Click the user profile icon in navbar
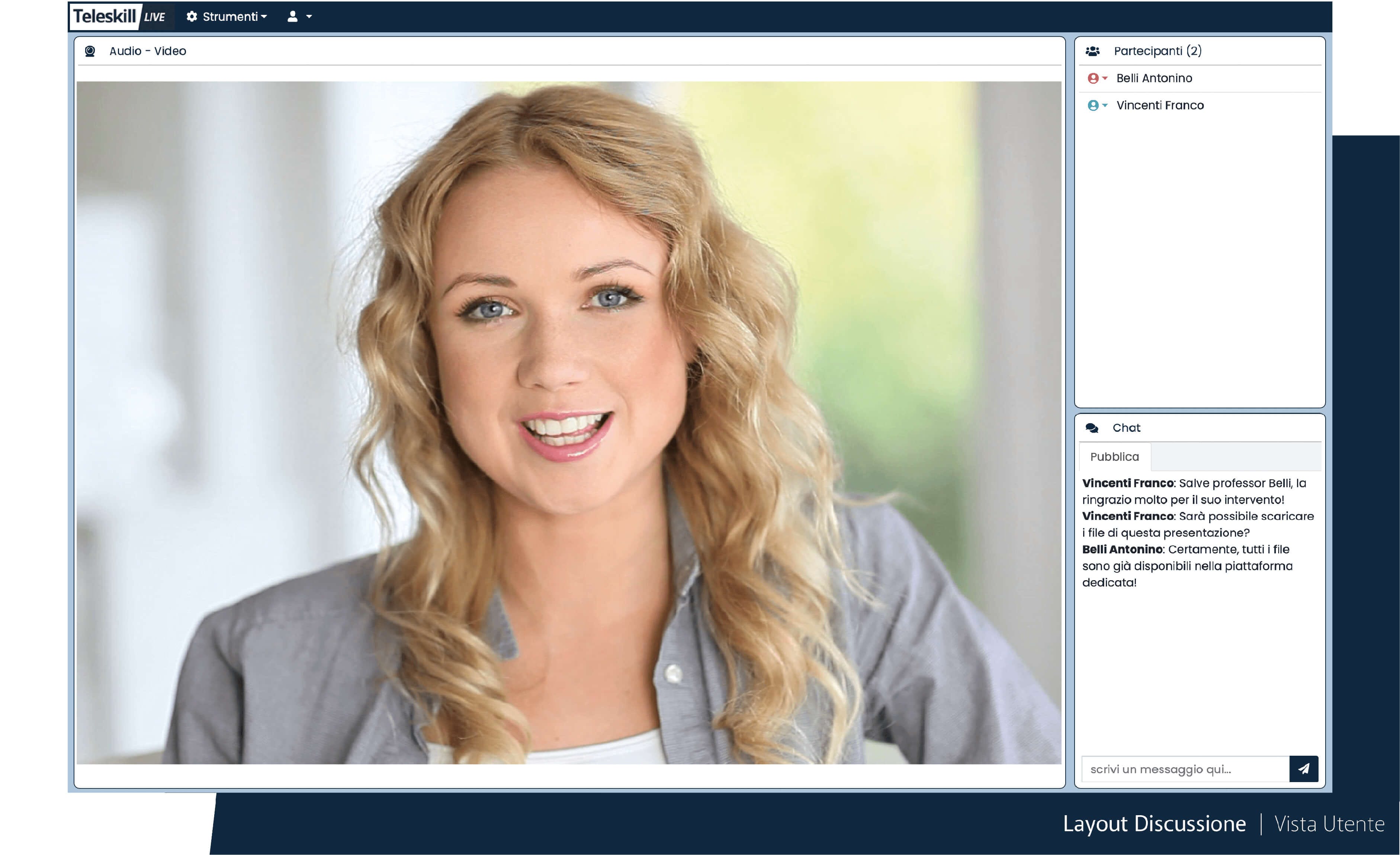This screenshot has width=1400, height=855. click(x=292, y=16)
